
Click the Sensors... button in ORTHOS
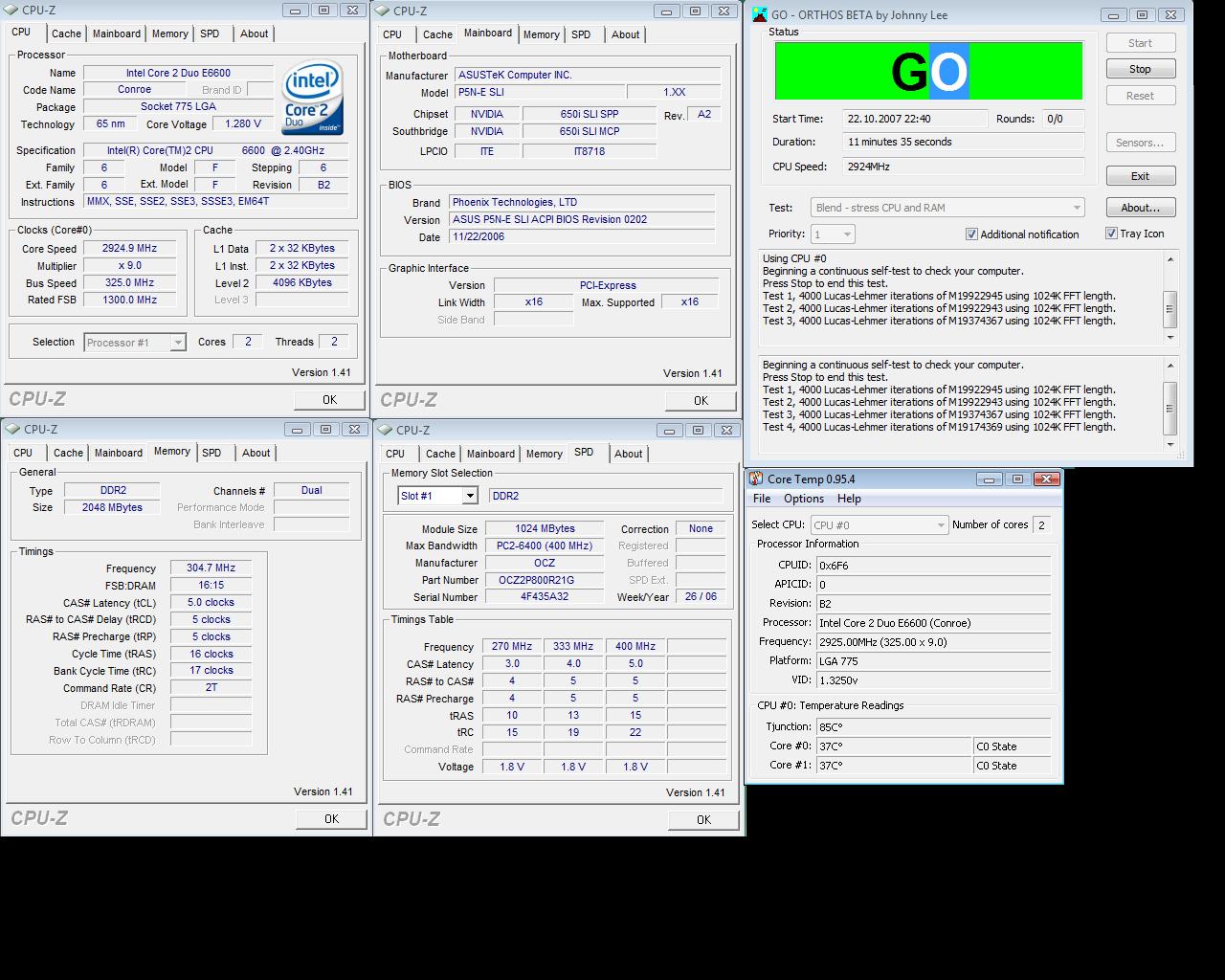tap(1140, 143)
